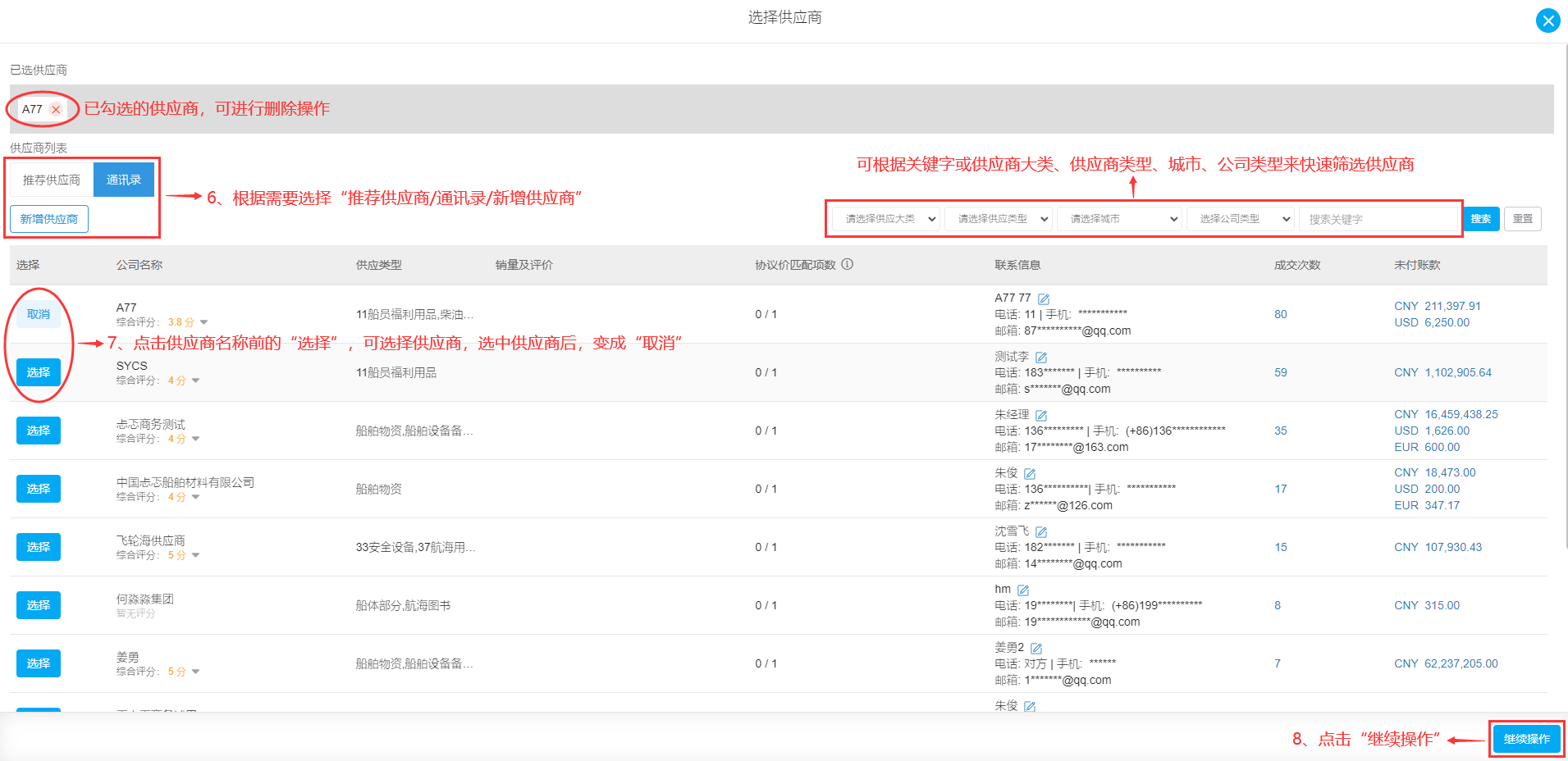Expand rating details for A77
Image resolution: width=1568 pixels, height=761 pixels.
[204, 322]
